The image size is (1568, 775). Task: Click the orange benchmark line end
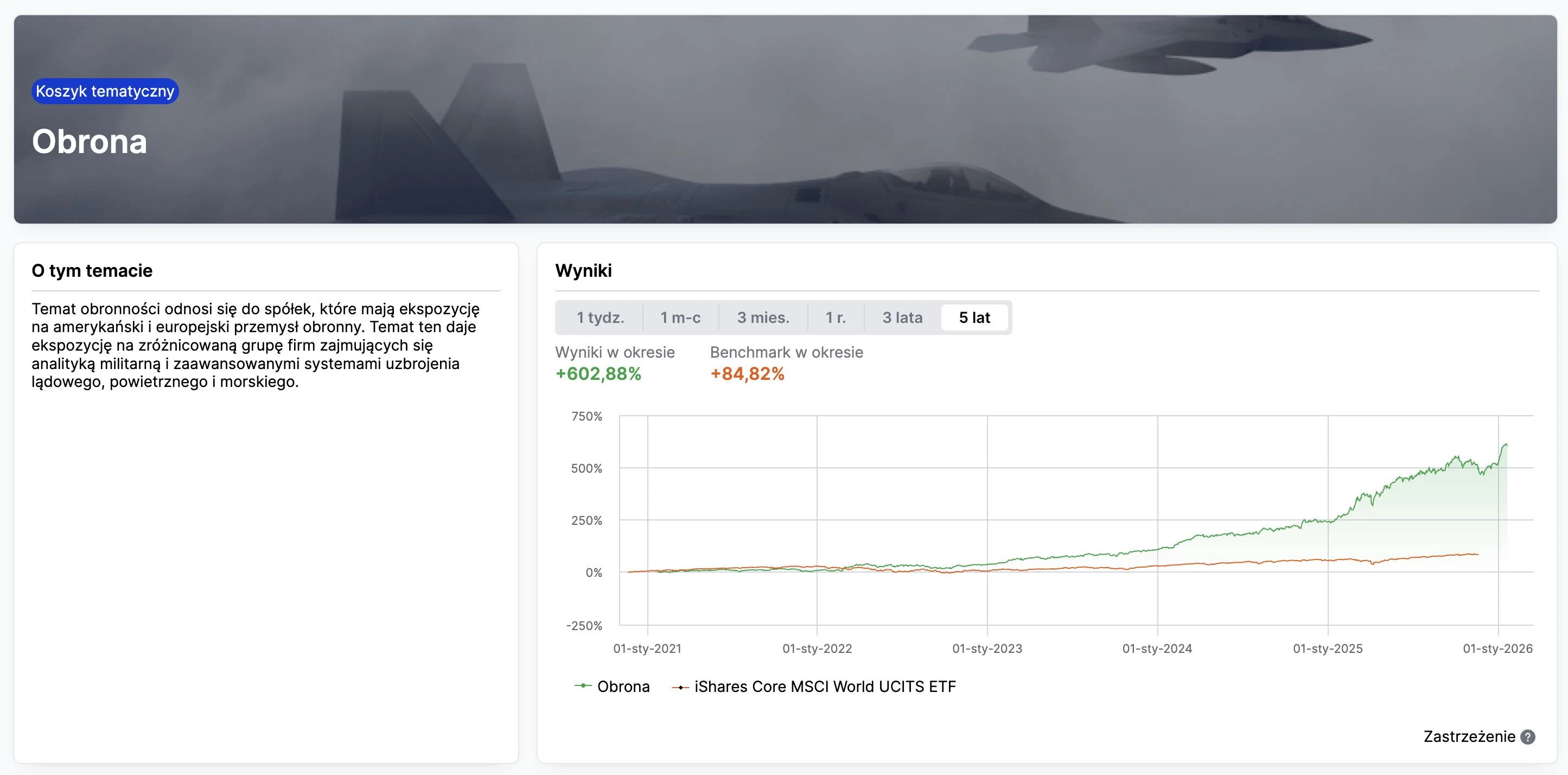pyautogui.click(x=1477, y=555)
